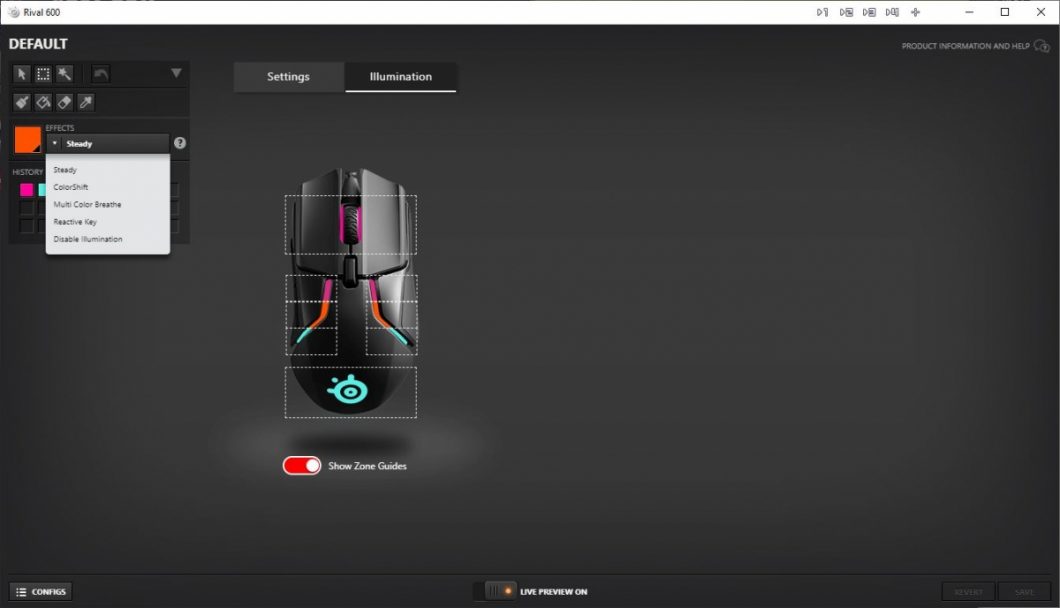Click the undo arrow icon
This screenshot has height=608, width=1060.
click(99, 73)
